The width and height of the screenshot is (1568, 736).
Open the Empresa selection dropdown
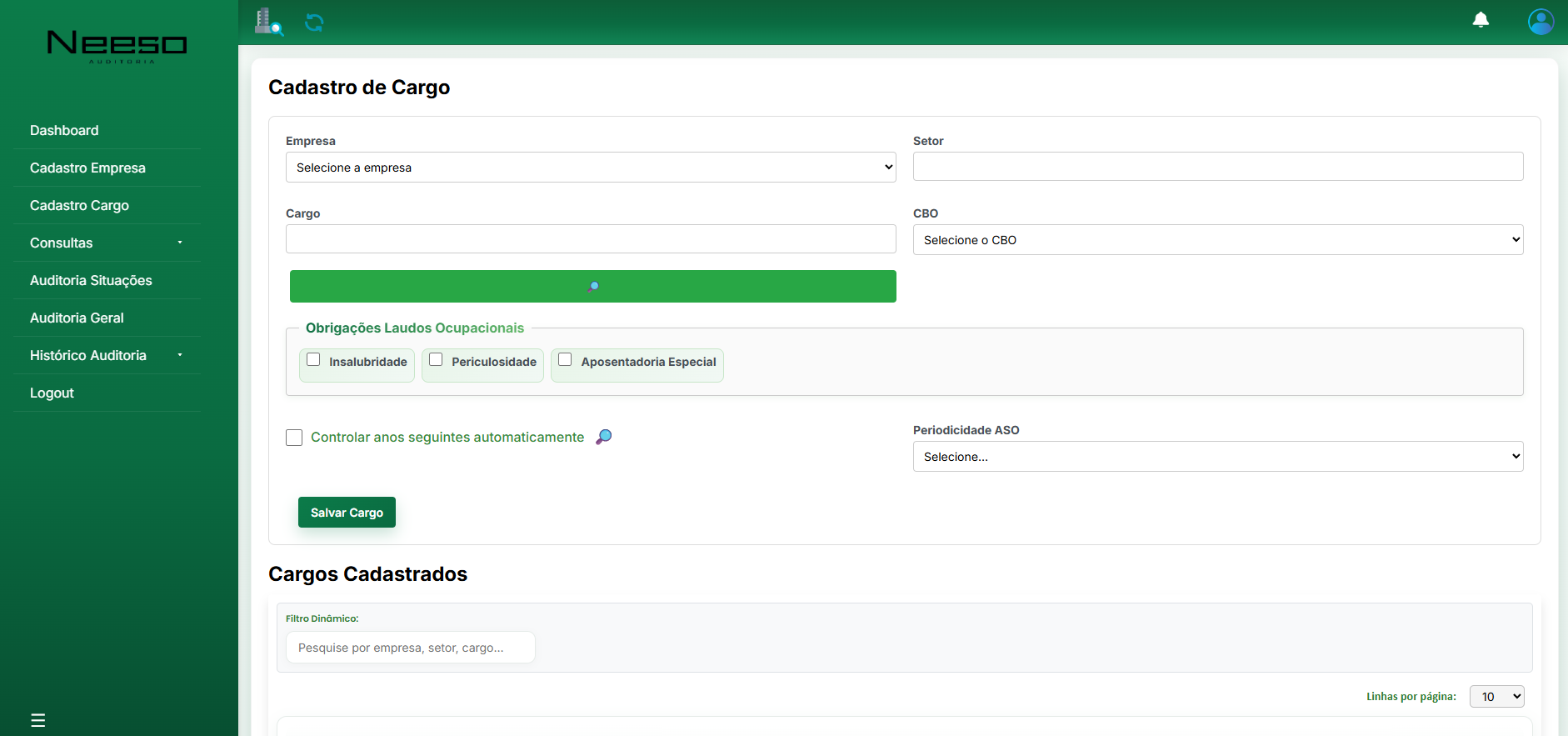coord(591,168)
